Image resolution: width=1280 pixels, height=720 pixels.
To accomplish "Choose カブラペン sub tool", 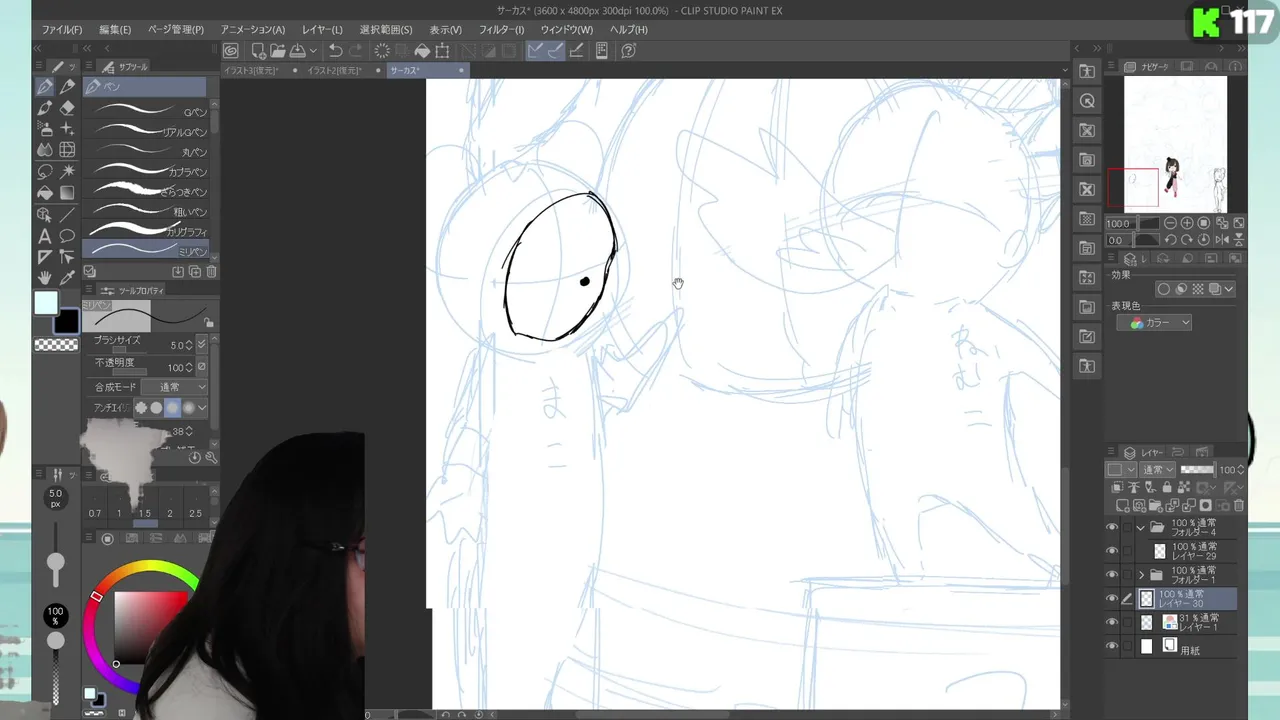I will coord(146,170).
